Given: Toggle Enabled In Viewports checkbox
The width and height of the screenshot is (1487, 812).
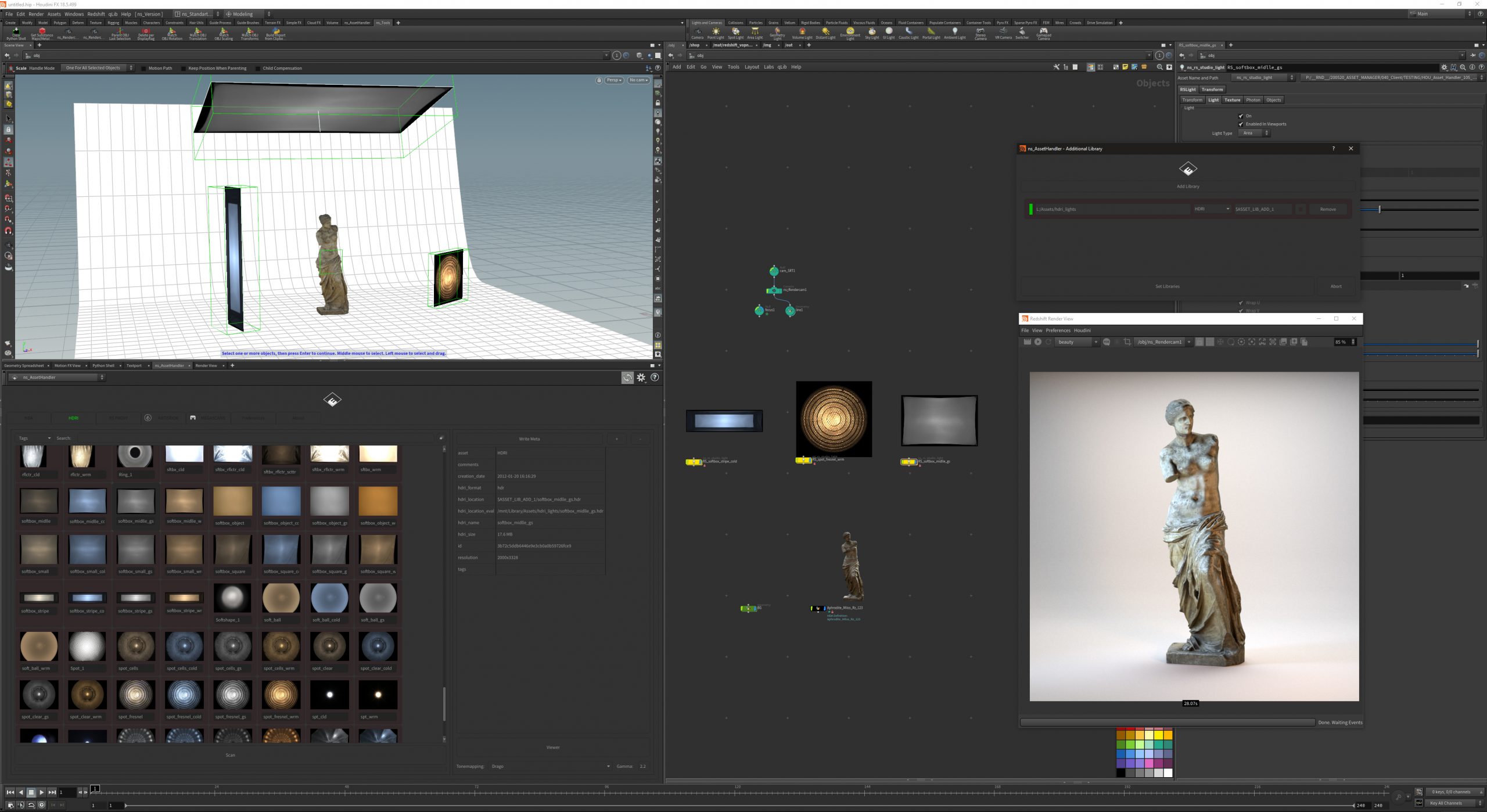Looking at the screenshot, I should click(x=1241, y=124).
